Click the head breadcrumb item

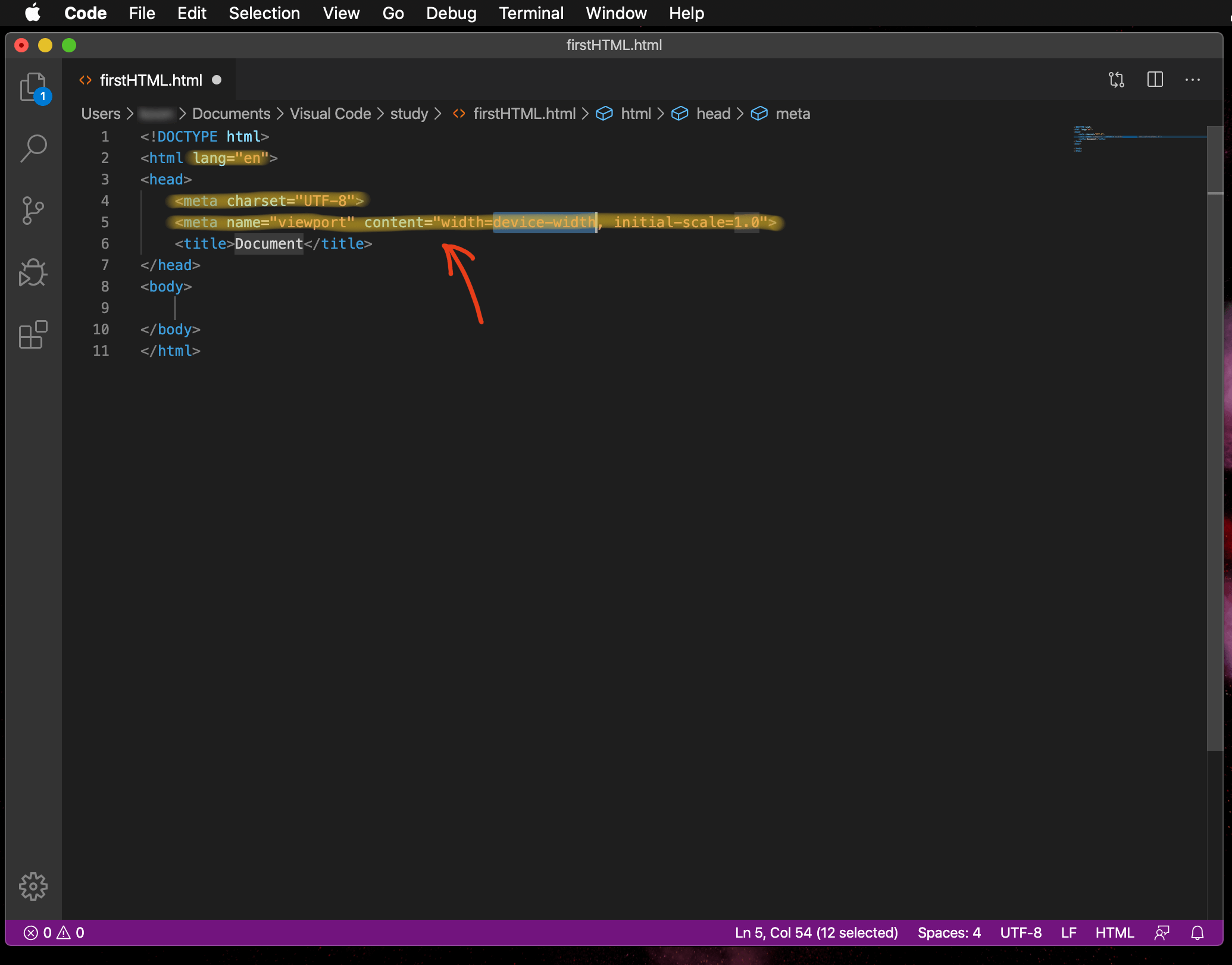712,114
